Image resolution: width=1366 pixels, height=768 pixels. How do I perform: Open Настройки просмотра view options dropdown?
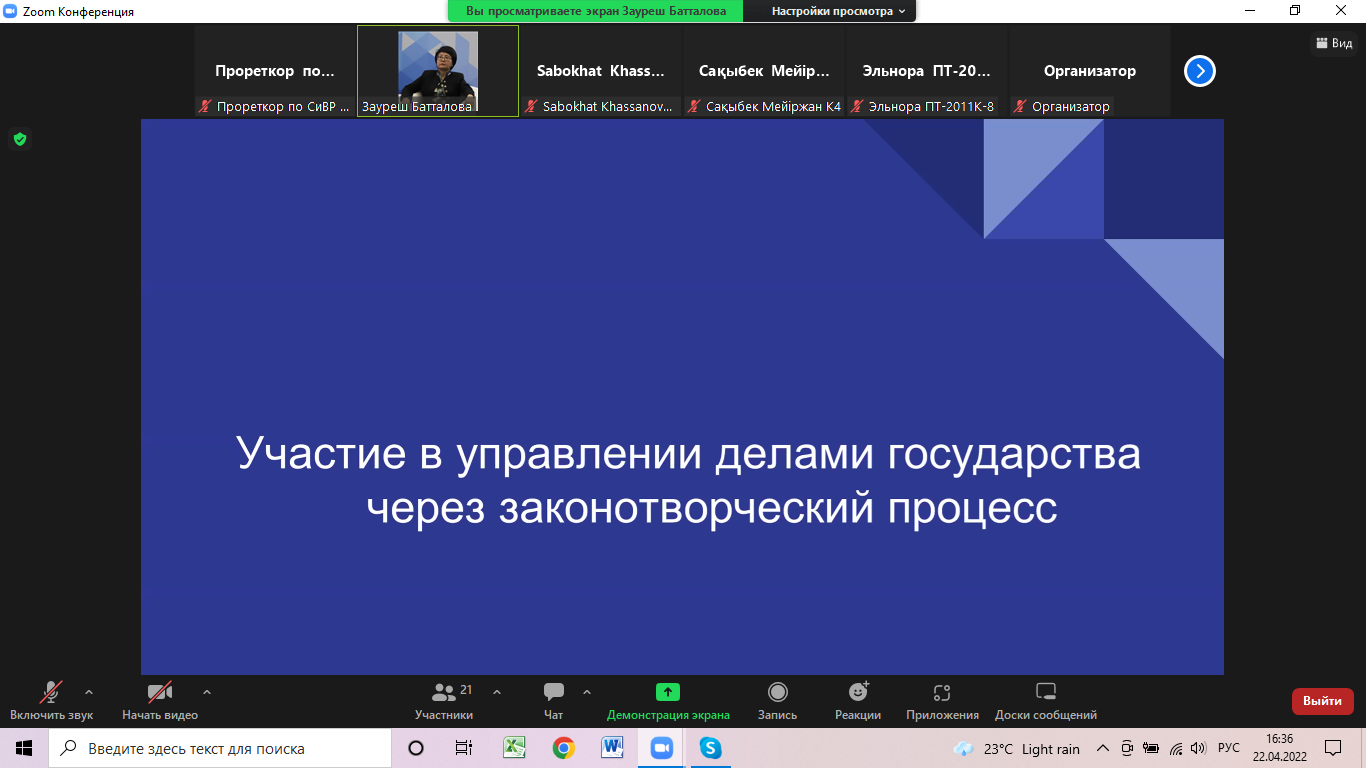coord(838,11)
